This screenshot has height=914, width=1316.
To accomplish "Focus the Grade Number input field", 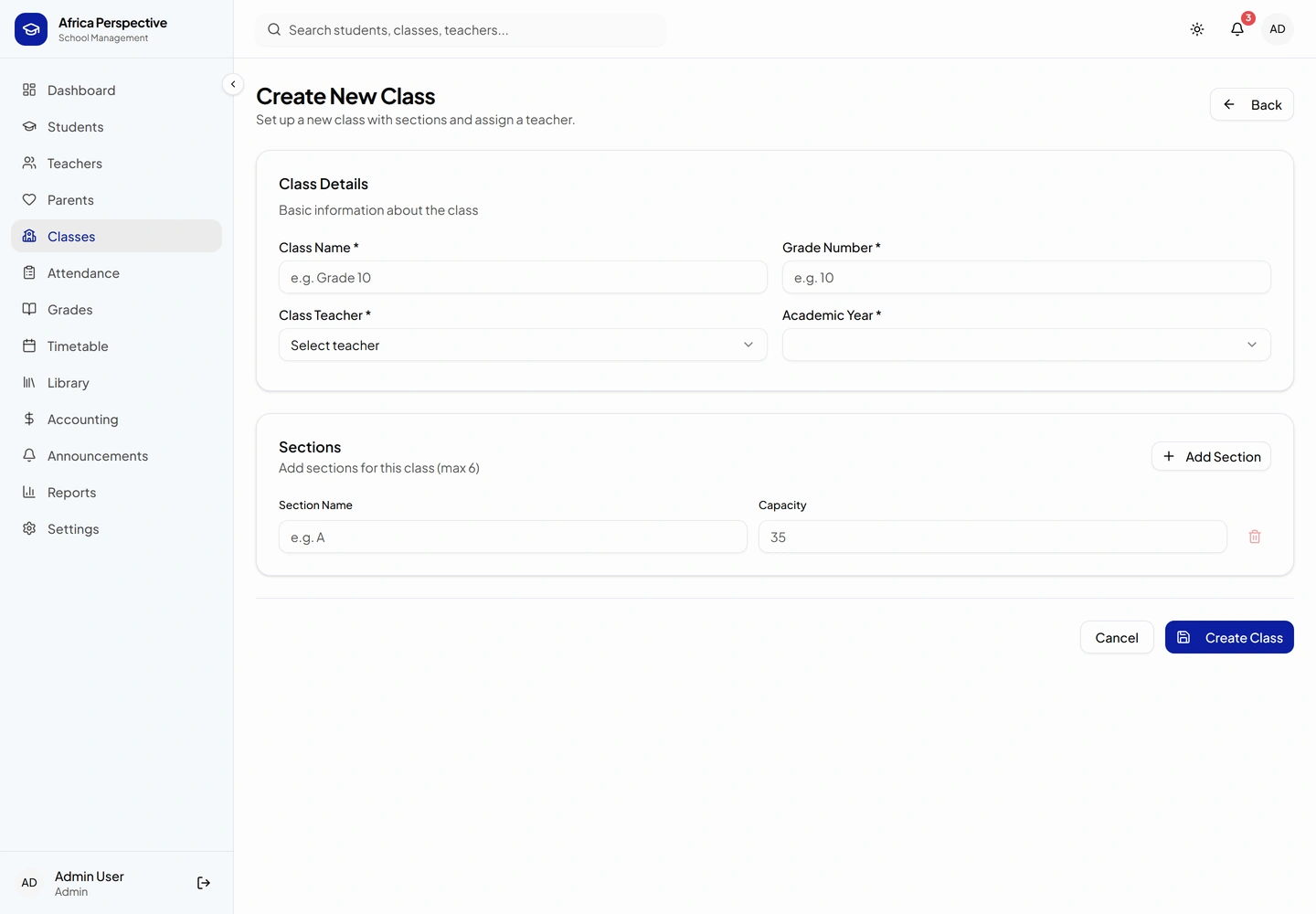I will point(1026,277).
